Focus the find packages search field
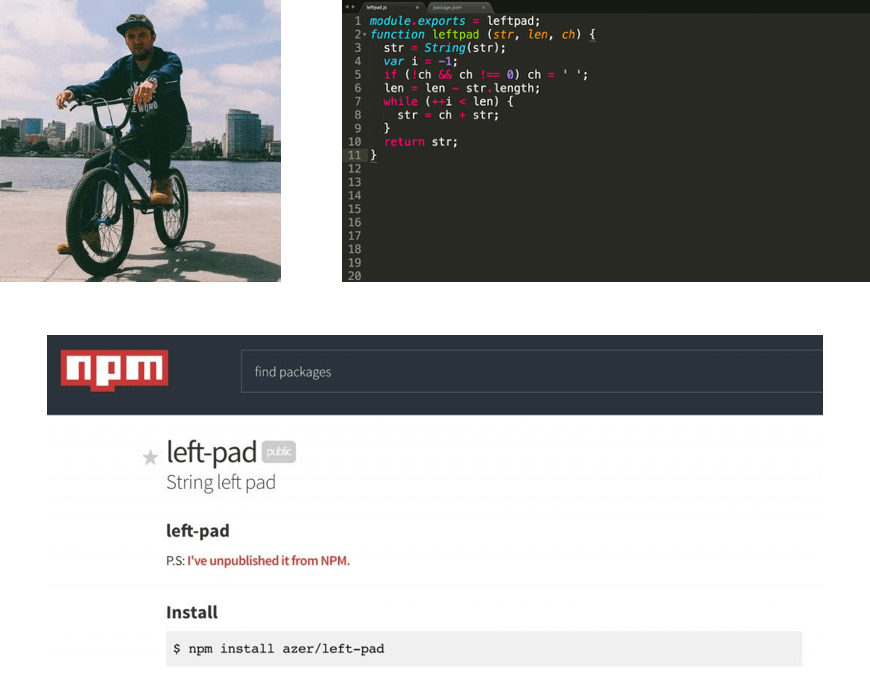 tap(530, 372)
